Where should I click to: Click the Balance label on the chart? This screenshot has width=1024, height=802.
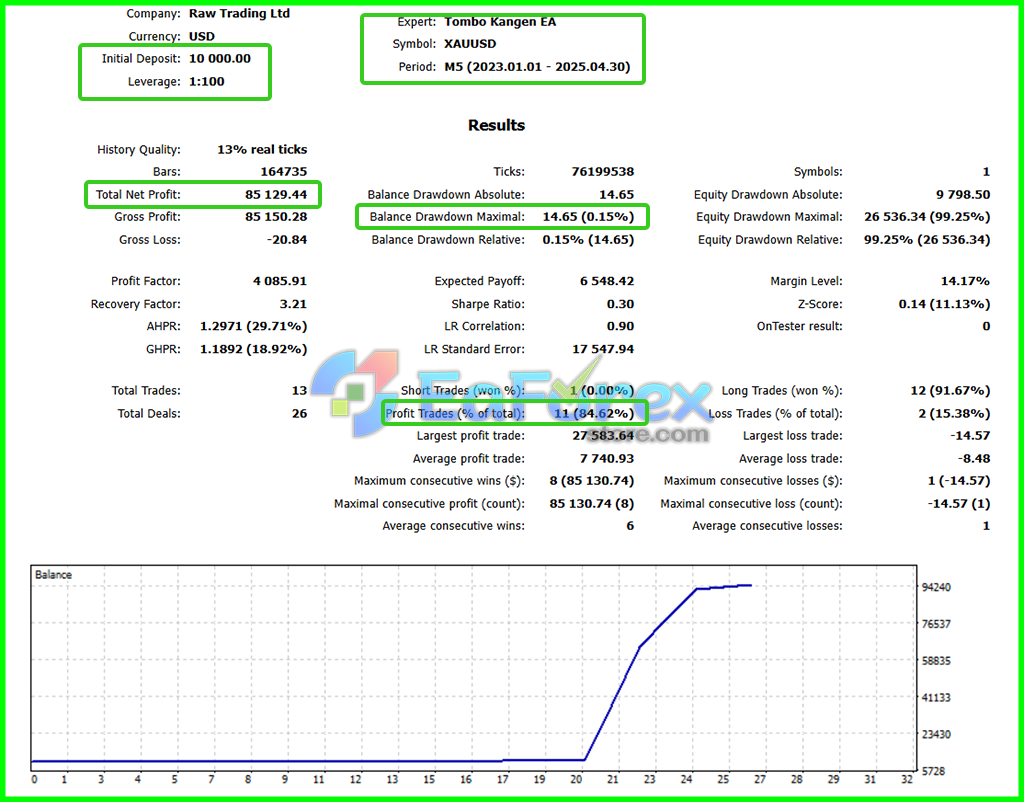54,575
